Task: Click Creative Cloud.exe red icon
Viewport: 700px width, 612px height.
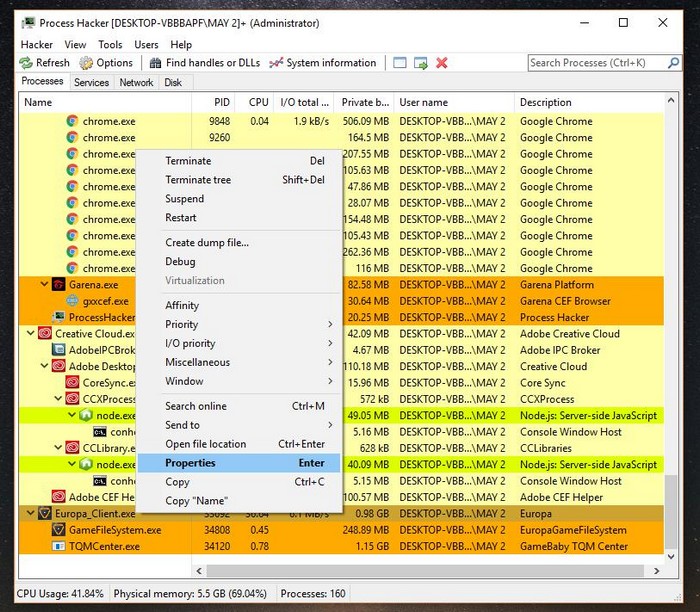Action: coord(45,333)
